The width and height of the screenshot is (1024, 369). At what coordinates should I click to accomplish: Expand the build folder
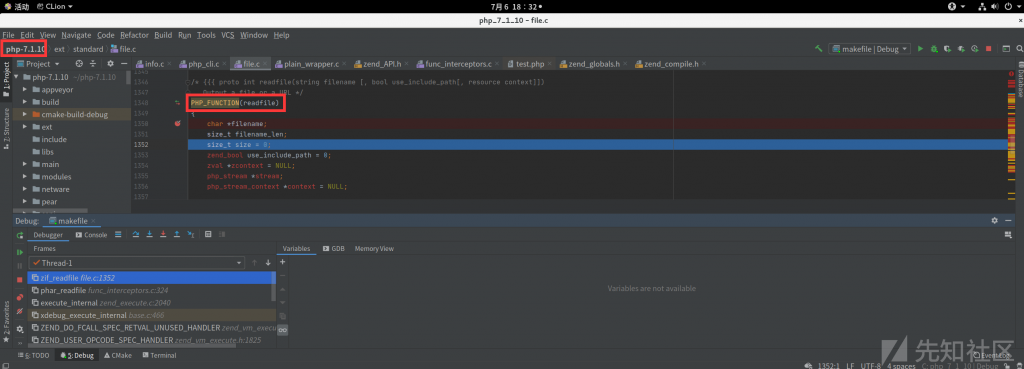coord(25,102)
